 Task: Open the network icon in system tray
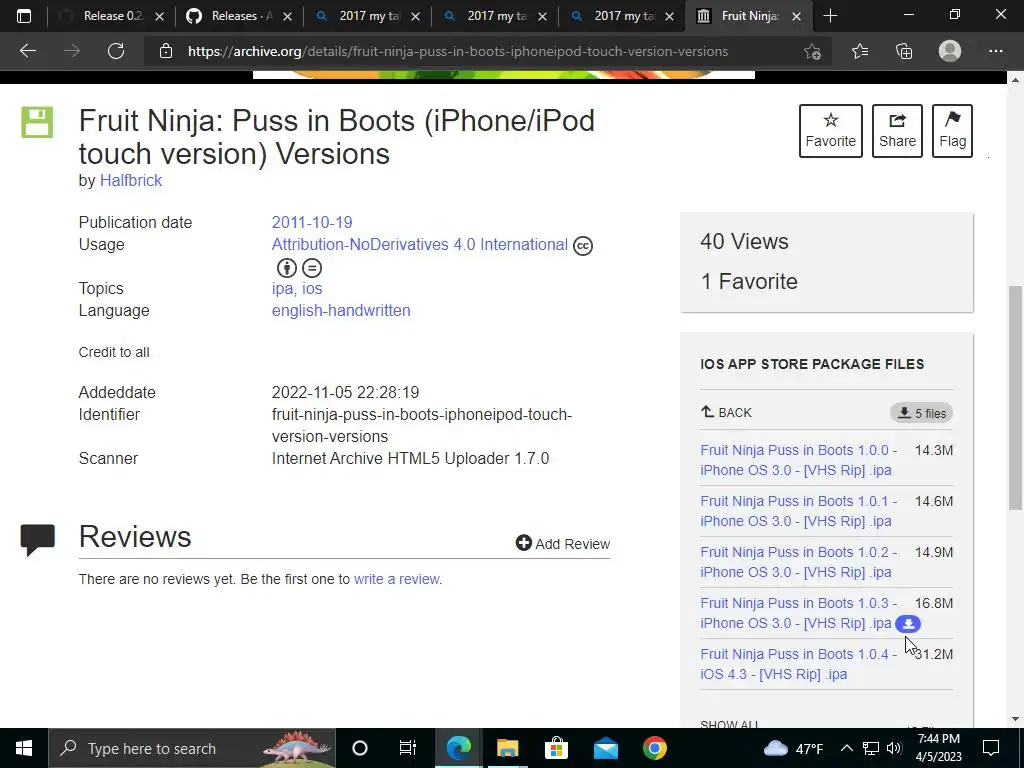point(871,748)
